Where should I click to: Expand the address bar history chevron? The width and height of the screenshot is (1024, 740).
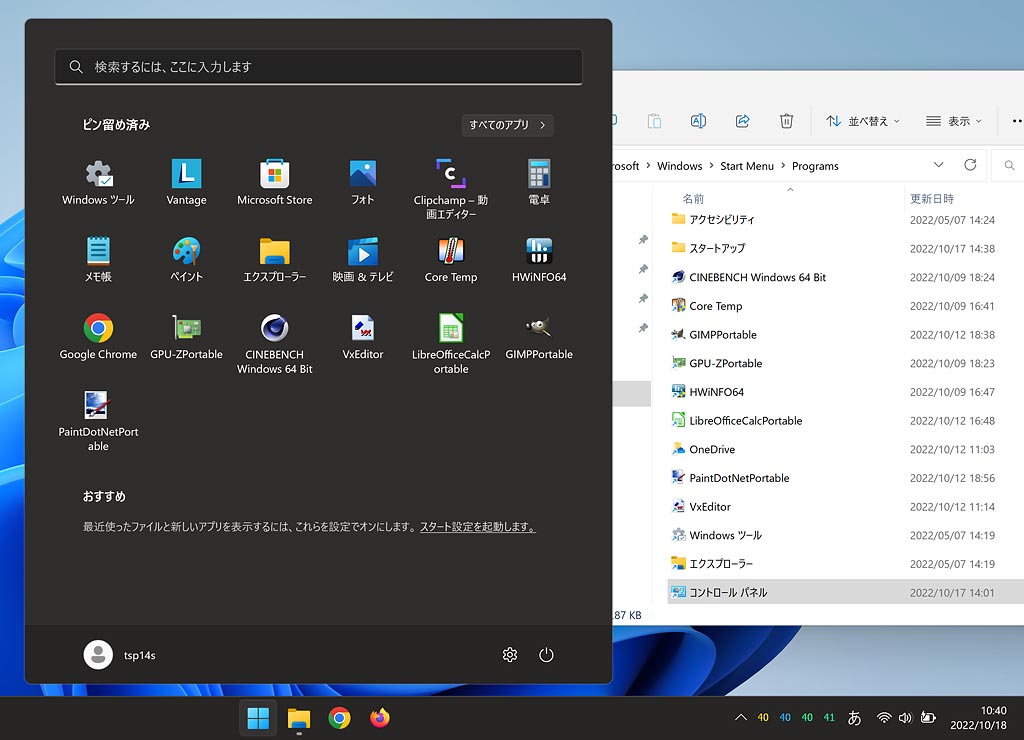pyautogui.click(x=938, y=165)
